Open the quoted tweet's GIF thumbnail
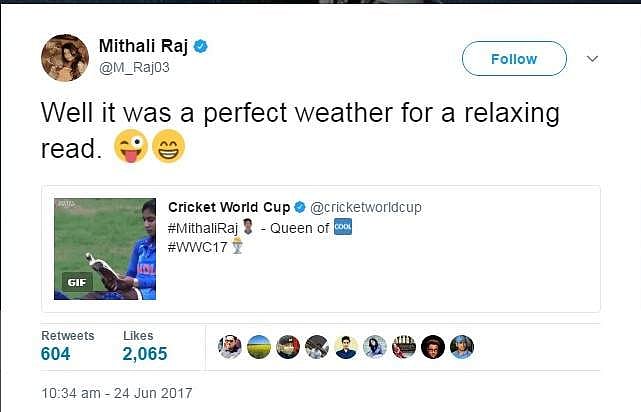 105,249
